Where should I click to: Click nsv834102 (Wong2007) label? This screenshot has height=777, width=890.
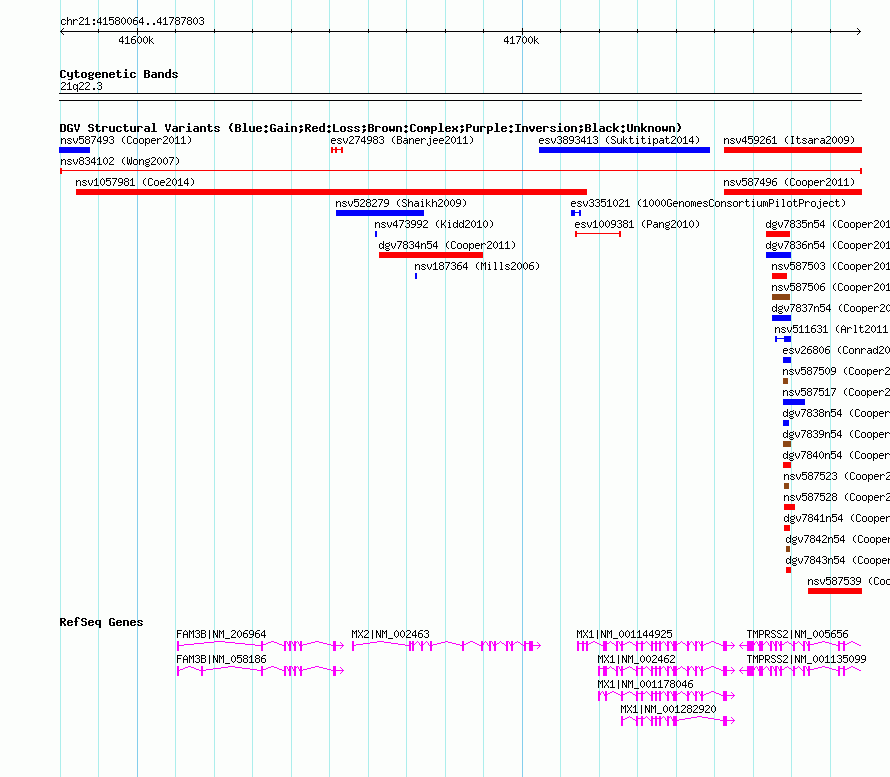120,161
